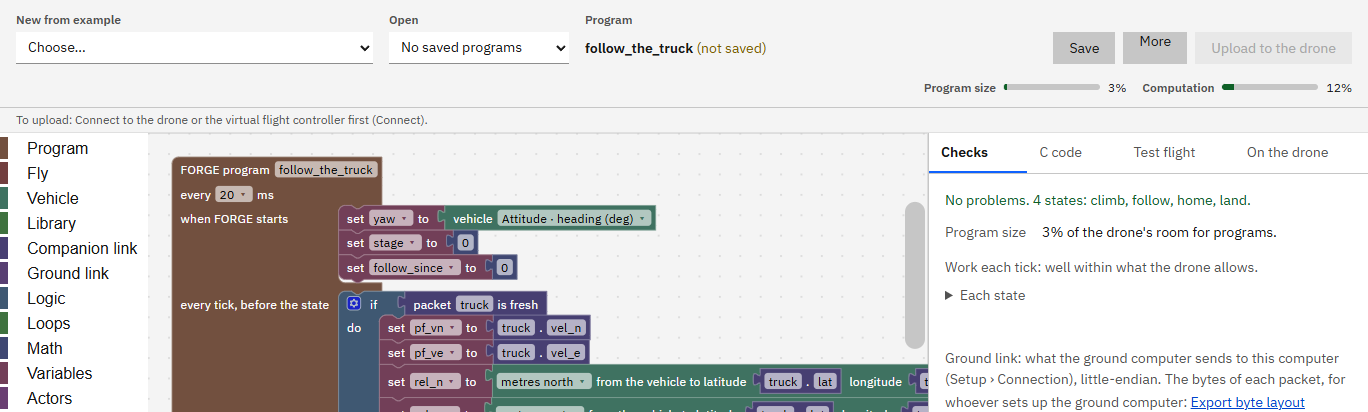Click the 'when FORGE starts' label
This screenshot has height=412, width=1368.
click(234, 219)
